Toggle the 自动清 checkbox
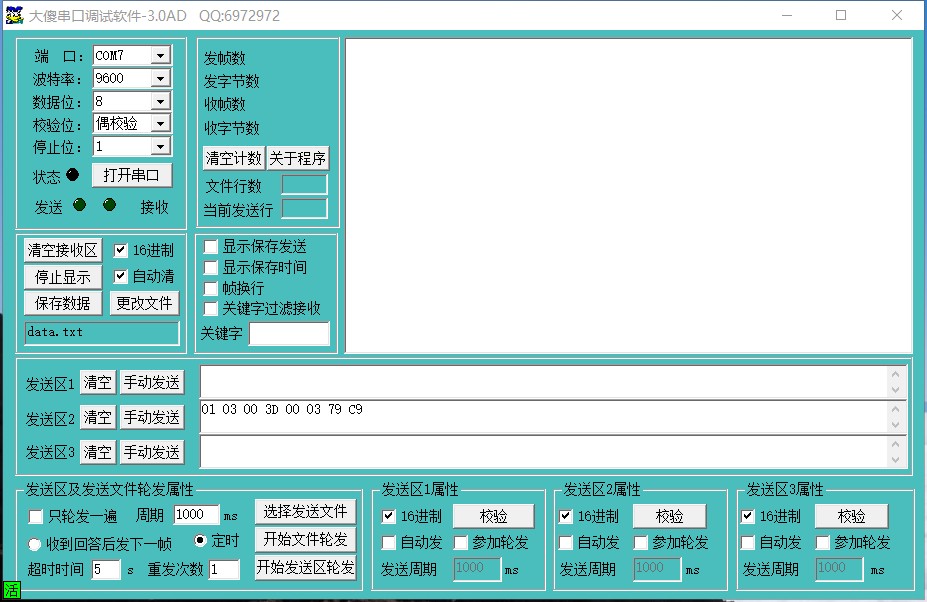 point(120,276)
